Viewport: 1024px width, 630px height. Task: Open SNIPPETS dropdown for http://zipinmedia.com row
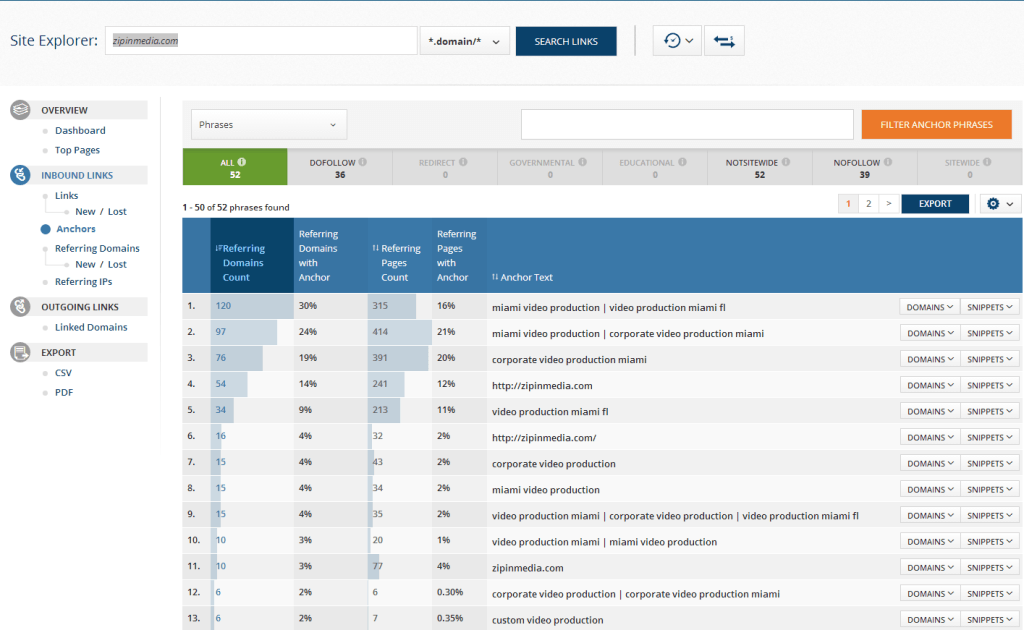coord(990,385)
